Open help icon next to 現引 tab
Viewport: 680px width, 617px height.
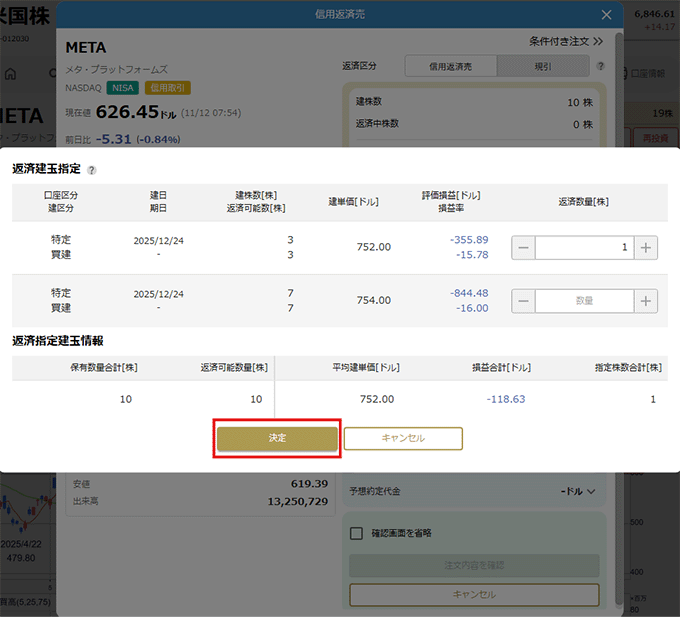[601, 66]
